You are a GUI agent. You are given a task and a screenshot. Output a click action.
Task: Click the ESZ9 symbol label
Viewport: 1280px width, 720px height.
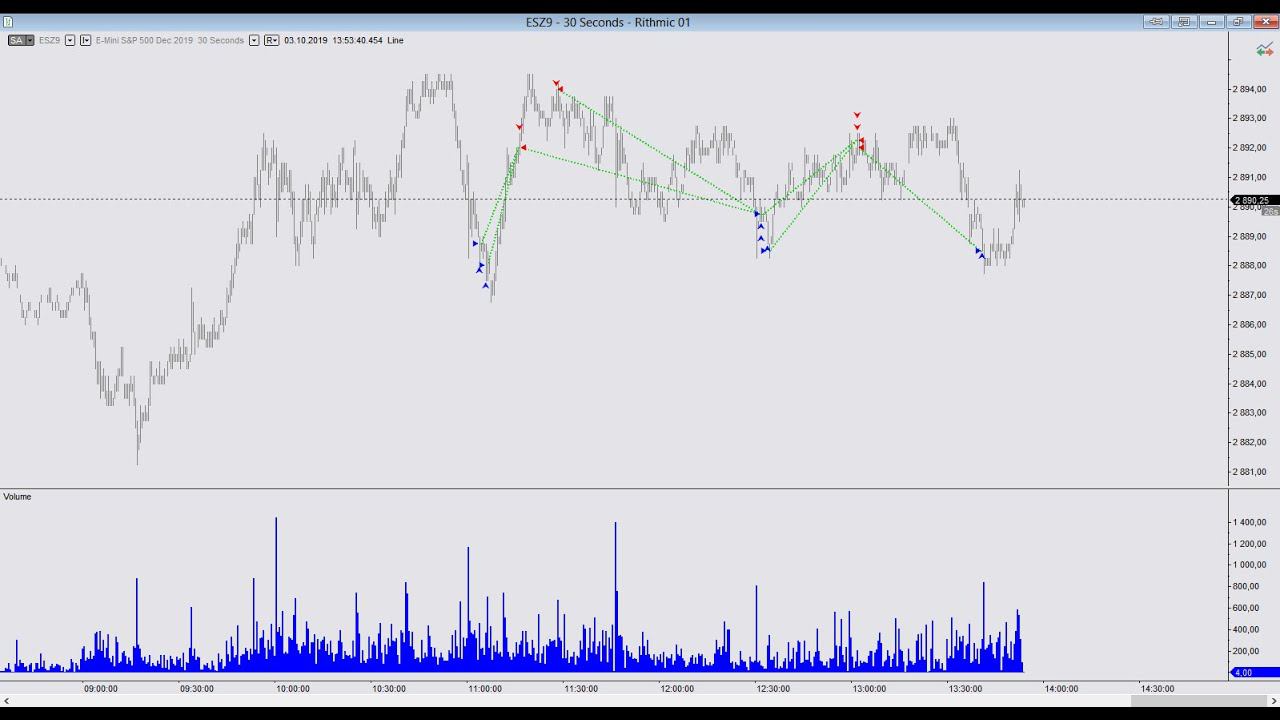[x=50, y=40]
